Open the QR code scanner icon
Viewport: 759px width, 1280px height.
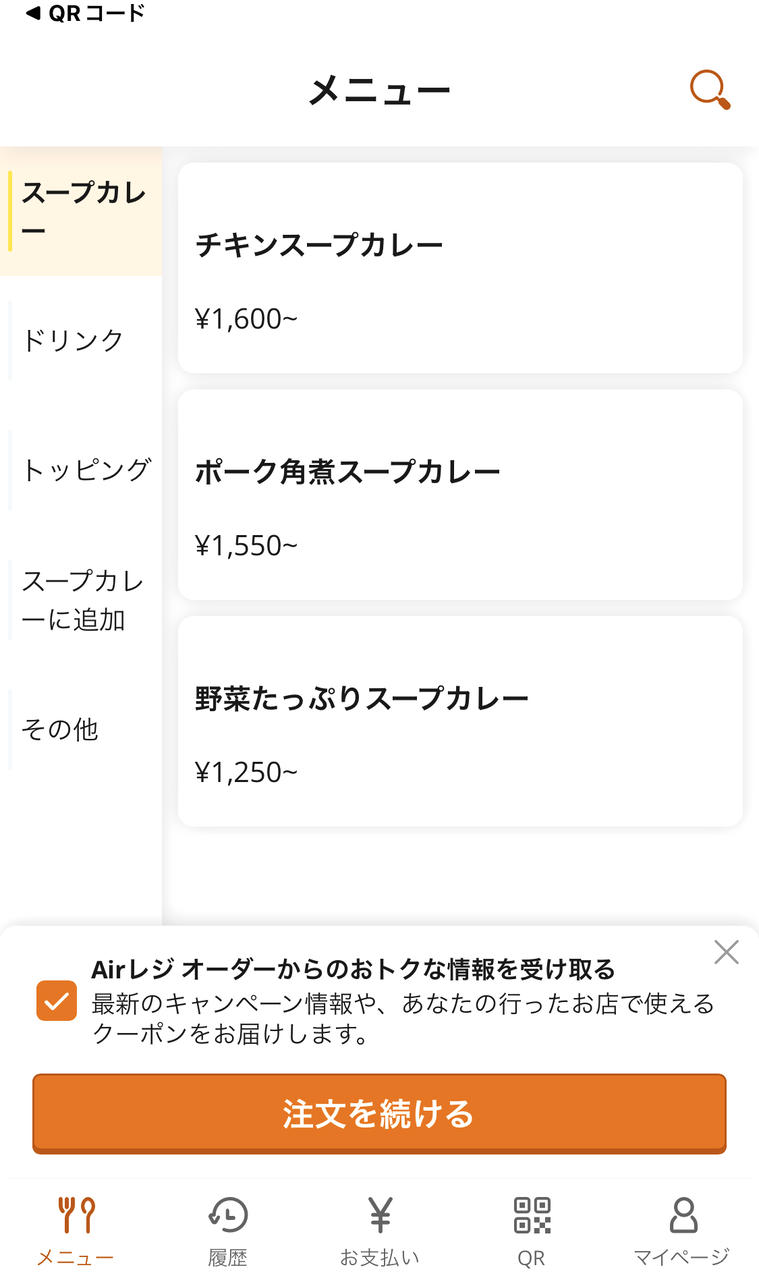point(532,1215)
